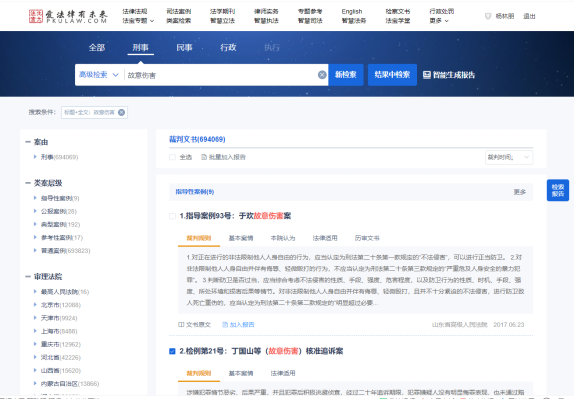Click the 退出 logout link
The height and width of the screenshot is (399, 574).
pyautogui.click(x=529, y=16)
